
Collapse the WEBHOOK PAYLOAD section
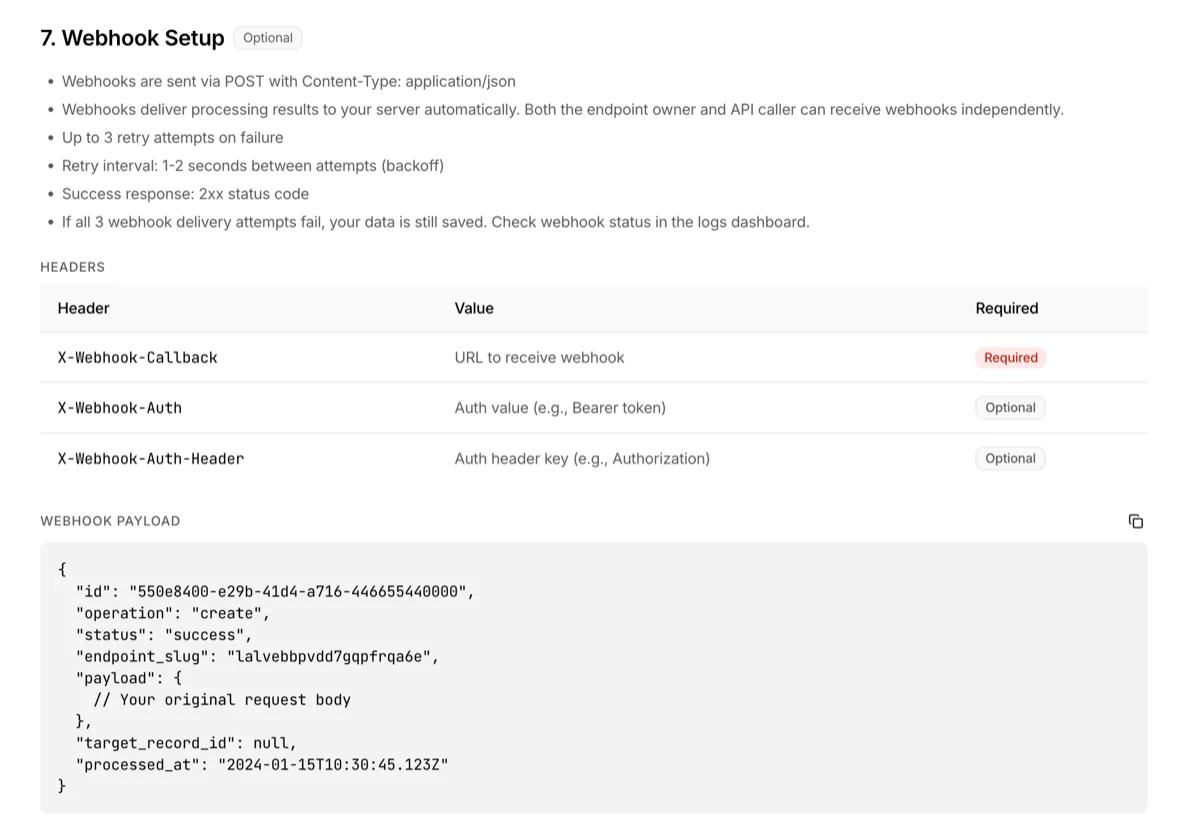(110, 520)
